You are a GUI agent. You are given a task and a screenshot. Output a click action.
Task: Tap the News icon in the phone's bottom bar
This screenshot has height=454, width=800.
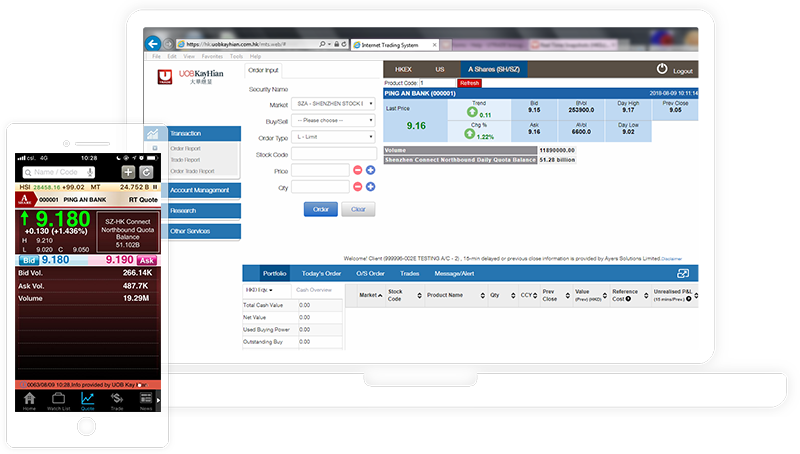[x=146, y=400]
